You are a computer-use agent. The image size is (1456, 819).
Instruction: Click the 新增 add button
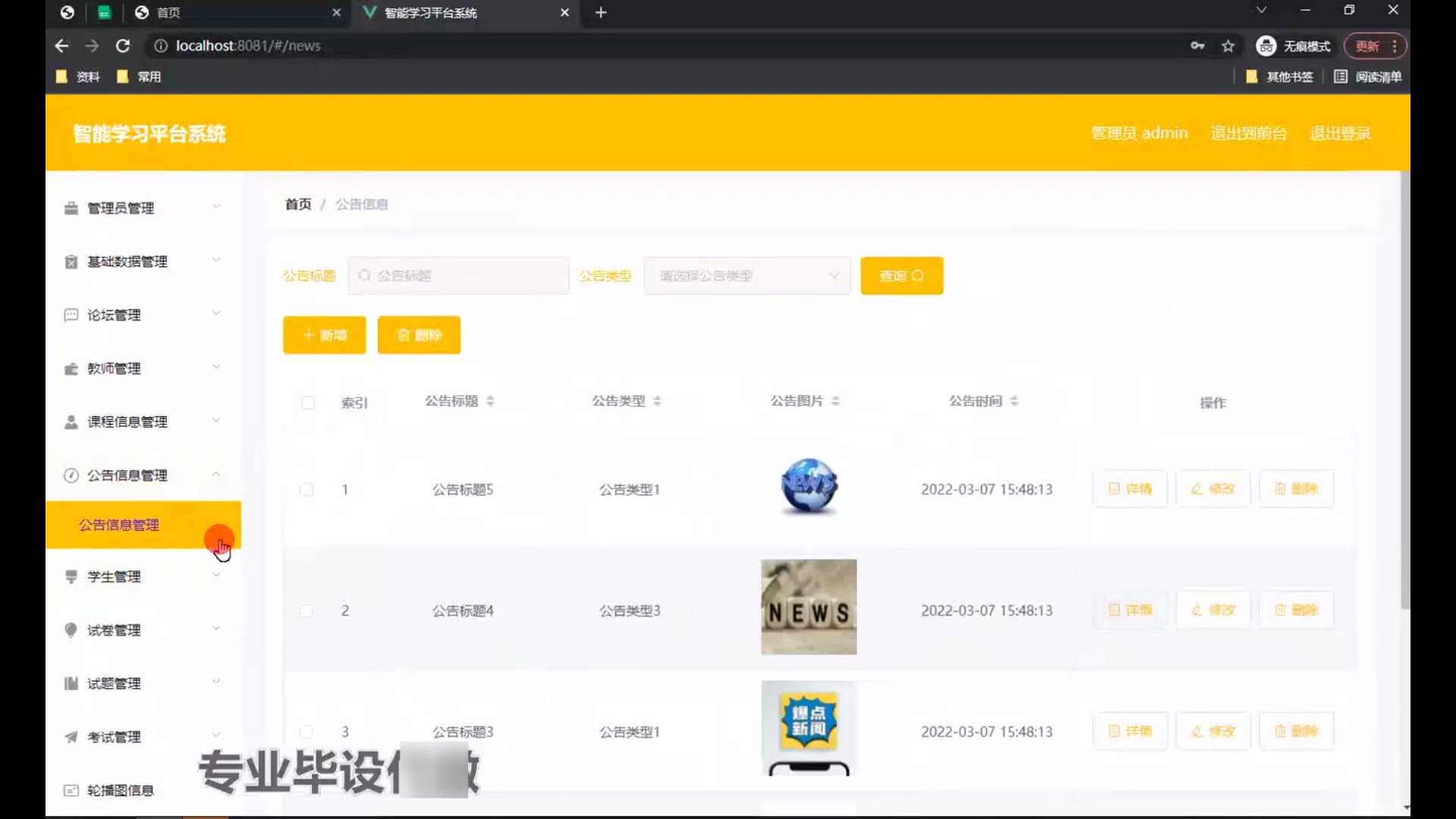[325, 335]
